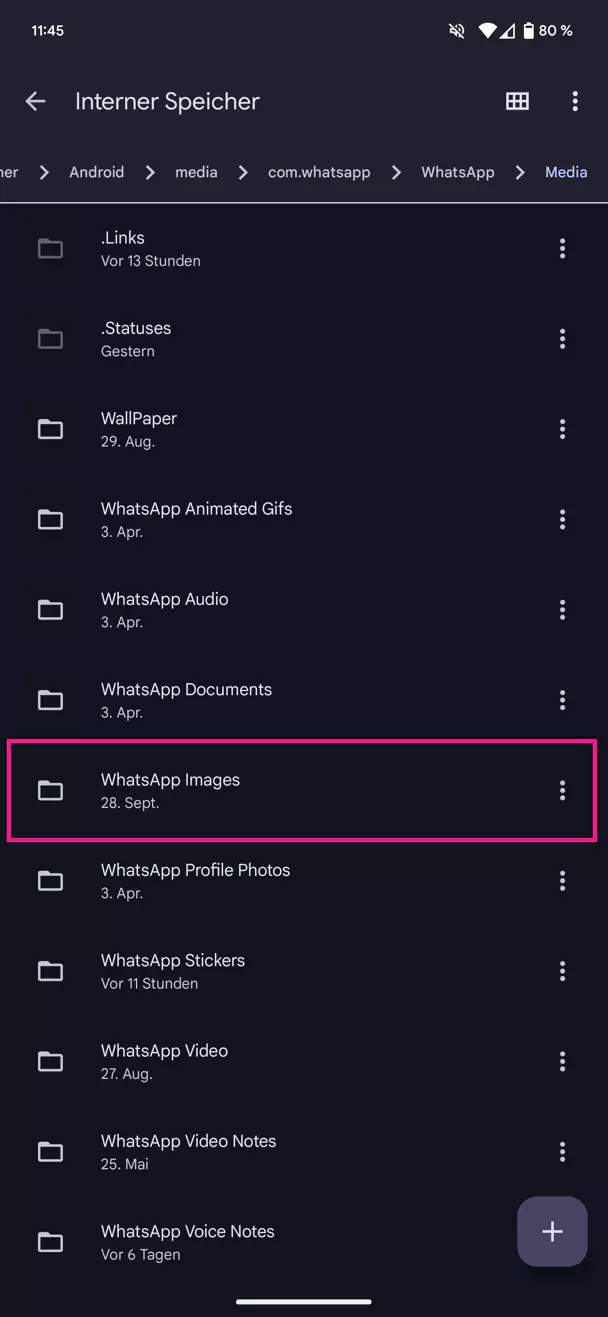Tap the back arrow icon
Viewport: 608px width, 1317px height.
36,101
